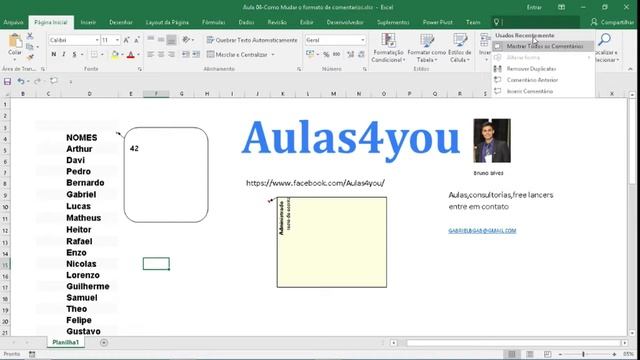The image size is (640, 360).
Task: Open Mesclar e Centralizar dropdown arrow
Action: [273, 54]
